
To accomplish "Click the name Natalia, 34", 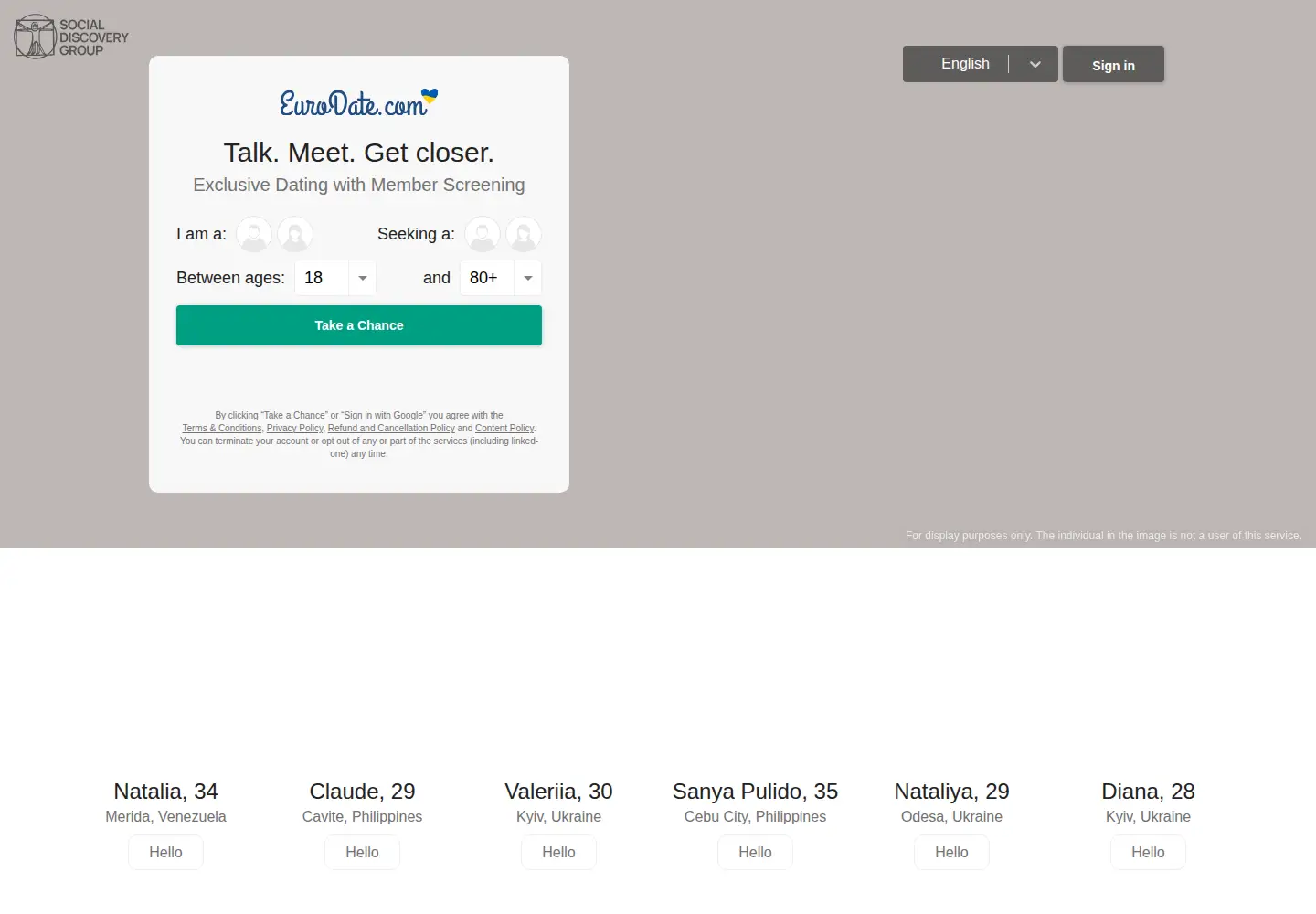I will [x=165, y=792].
